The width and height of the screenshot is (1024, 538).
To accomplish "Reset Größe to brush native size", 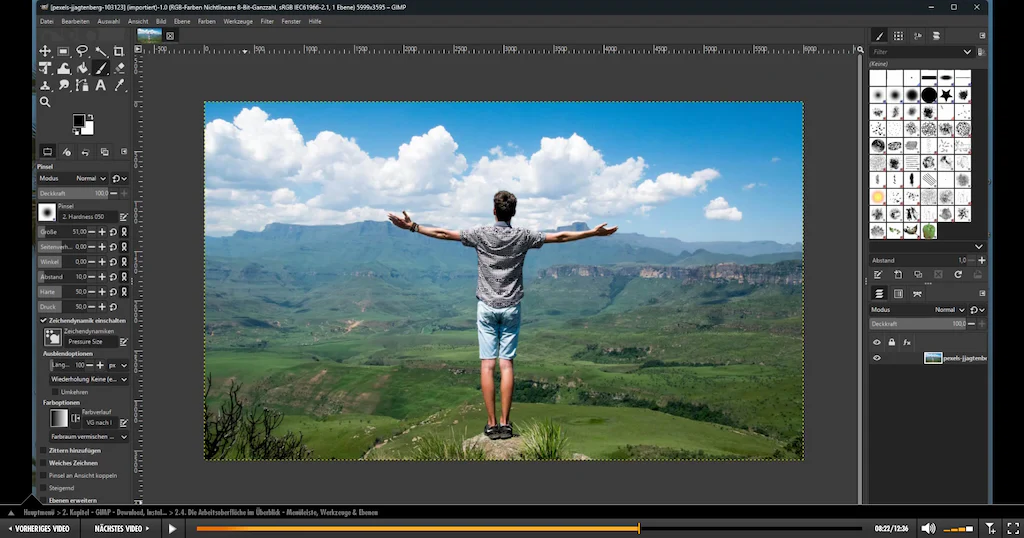I will pos(113,232).
